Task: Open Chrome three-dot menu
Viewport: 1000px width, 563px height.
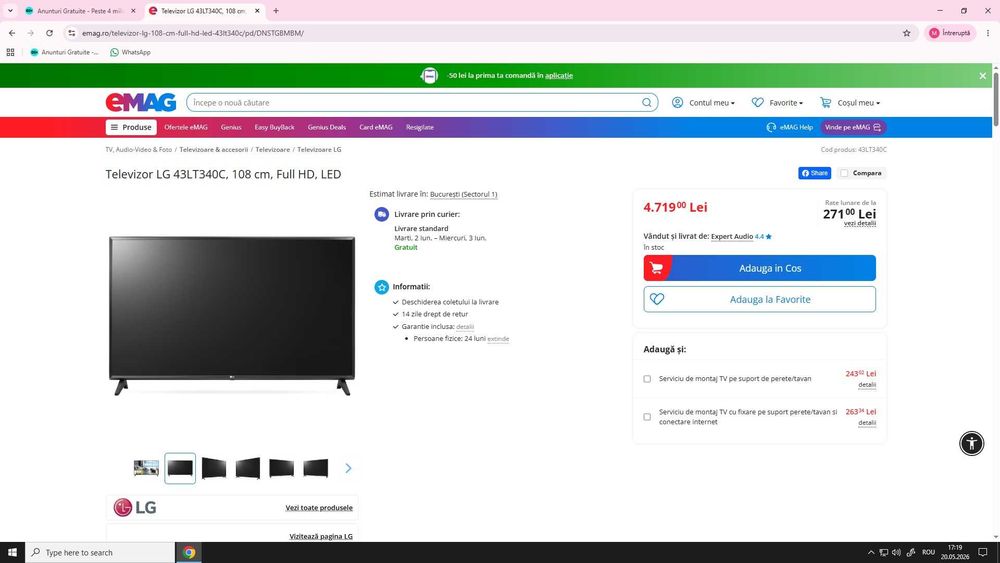Action: pos(987,33)
